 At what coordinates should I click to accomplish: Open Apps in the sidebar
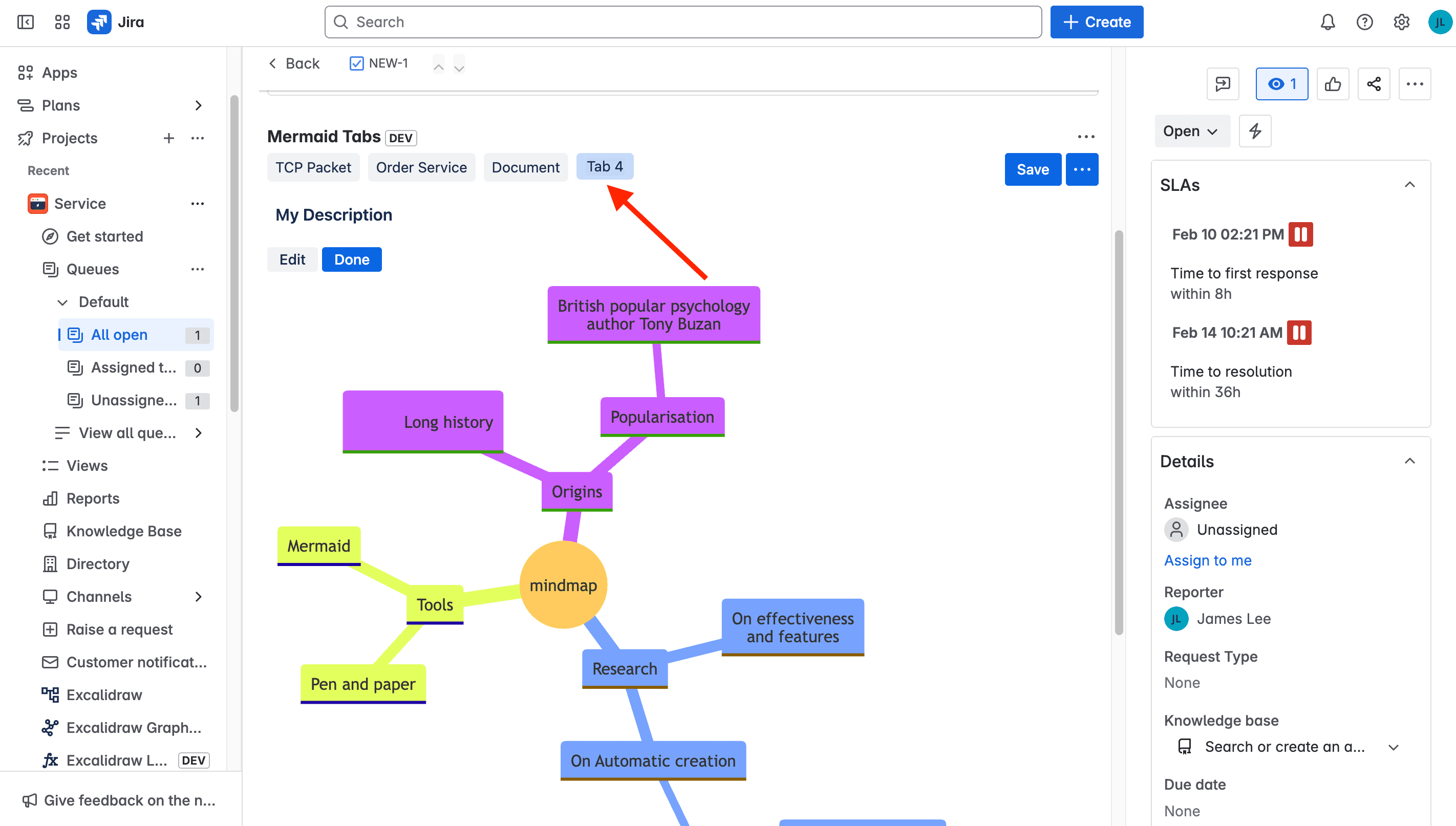pyautogui.click(x=59, y=73)
